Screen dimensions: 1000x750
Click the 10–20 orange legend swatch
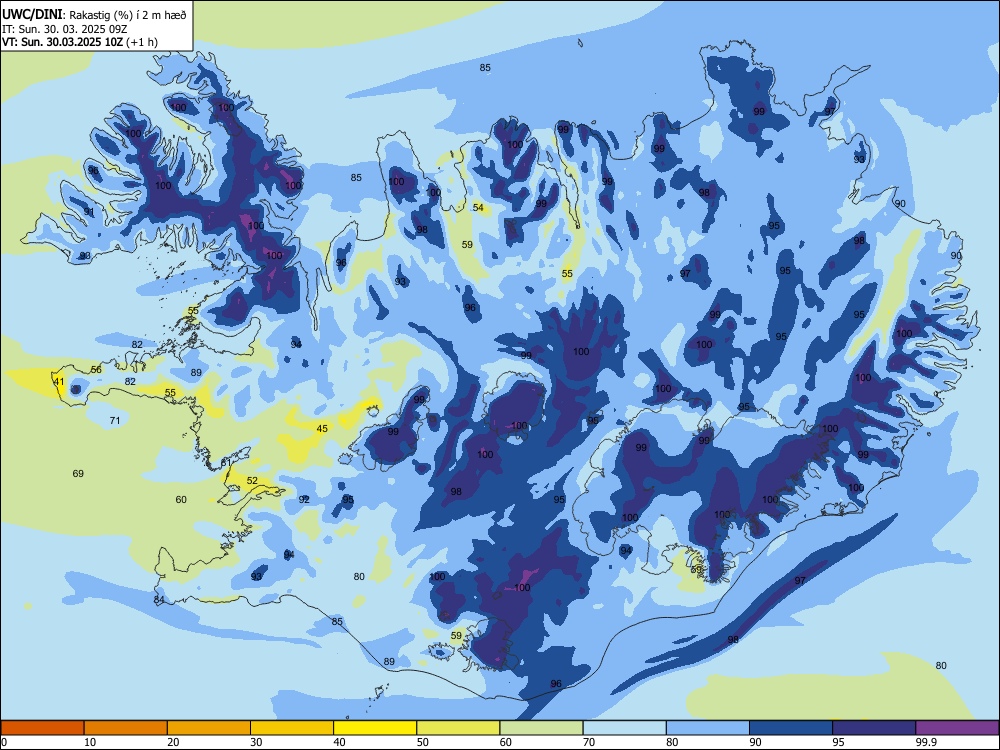click(x=126, y=728)
